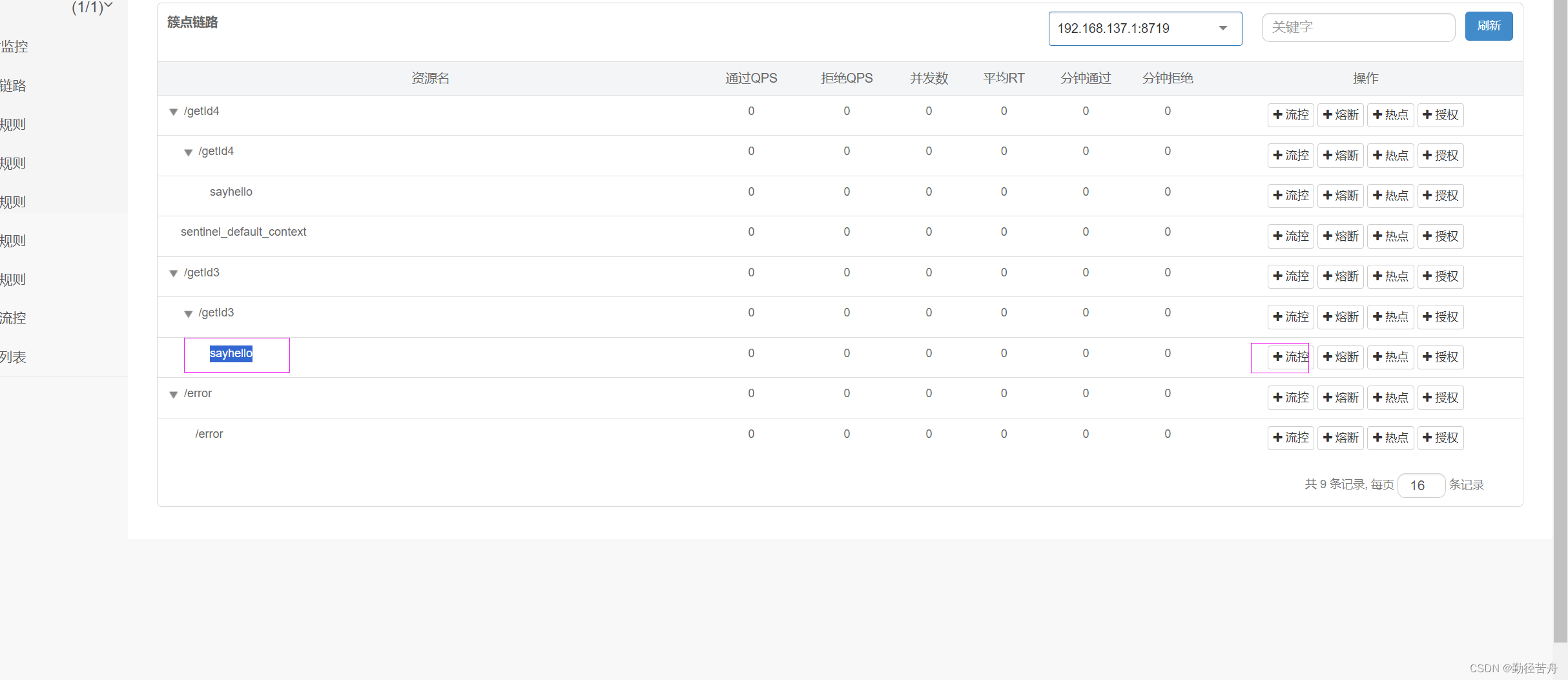Collapse the nested /getId3 child node
Viewport: 1568px width, 680px height.
click(188, 314)
